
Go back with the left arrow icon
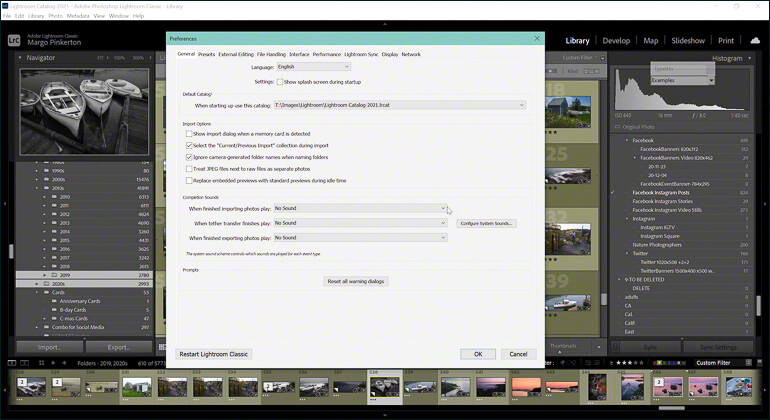53,363
